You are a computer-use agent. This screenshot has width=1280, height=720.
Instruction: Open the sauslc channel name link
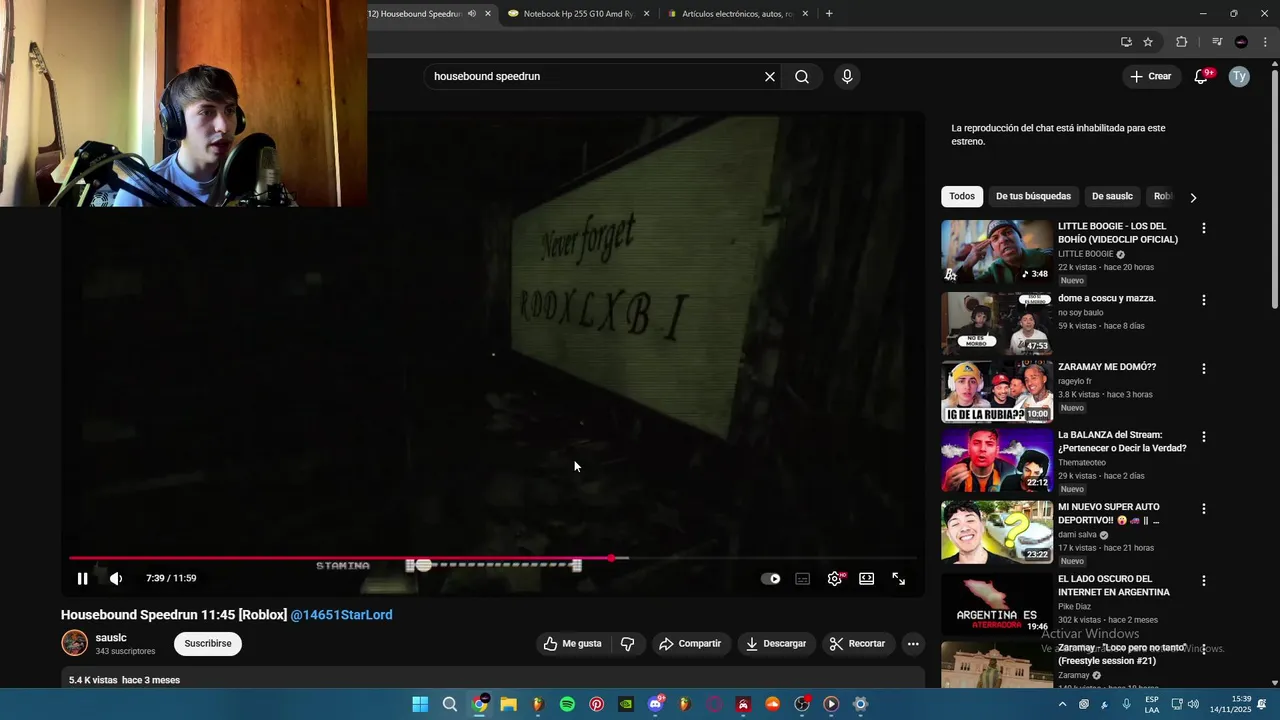click(x=111, y=637)
